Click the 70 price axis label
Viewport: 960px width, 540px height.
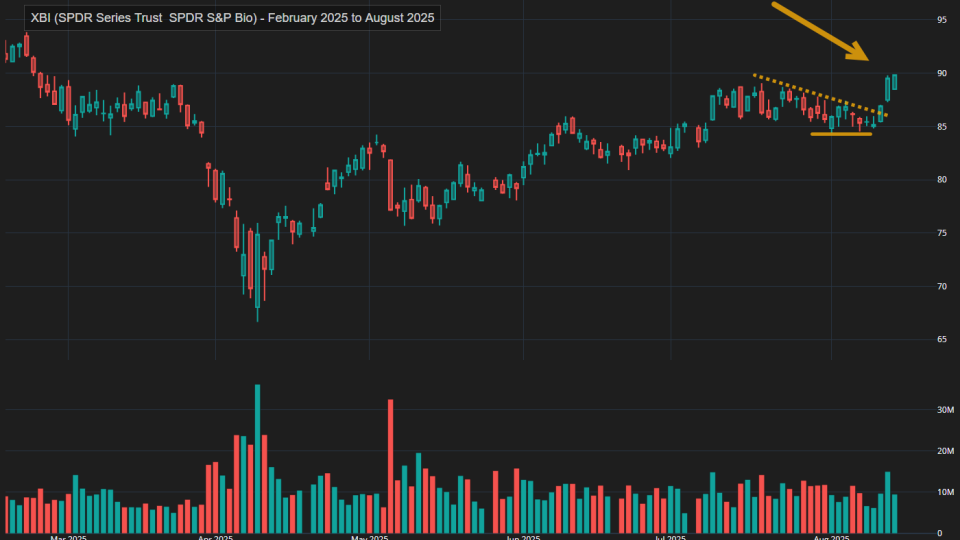[942, 287]
